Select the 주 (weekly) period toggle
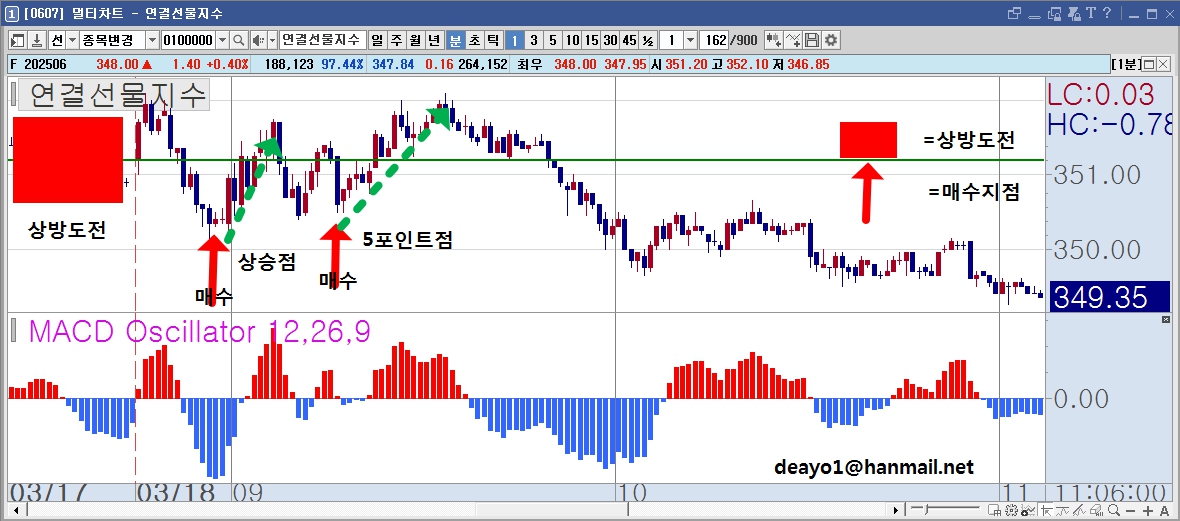Viewport: 1180px width, 521px height. tap(395, 40)
